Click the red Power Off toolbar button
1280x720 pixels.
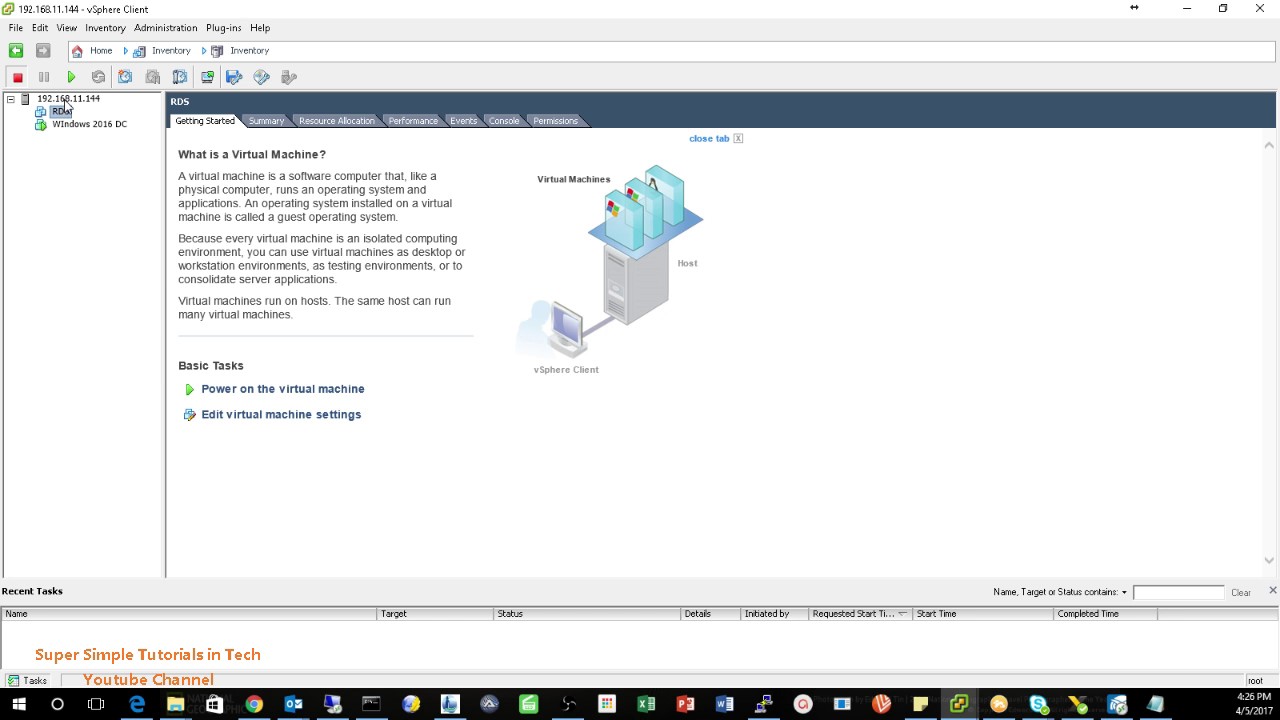[x=17, y=77]
